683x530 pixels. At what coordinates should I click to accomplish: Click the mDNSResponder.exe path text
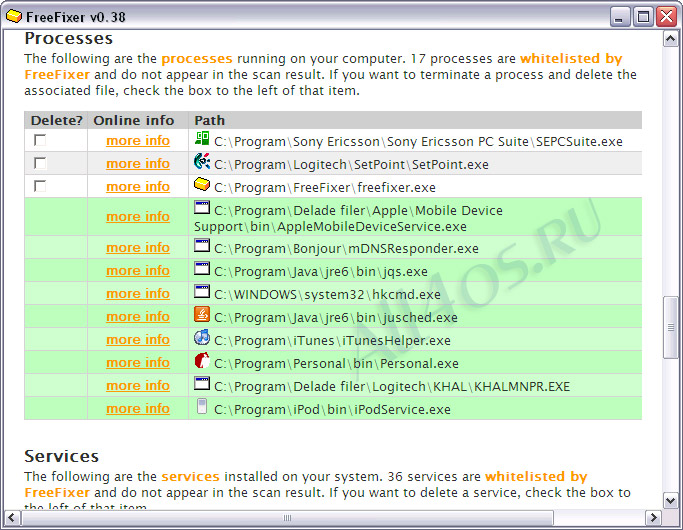pos(346,249)
